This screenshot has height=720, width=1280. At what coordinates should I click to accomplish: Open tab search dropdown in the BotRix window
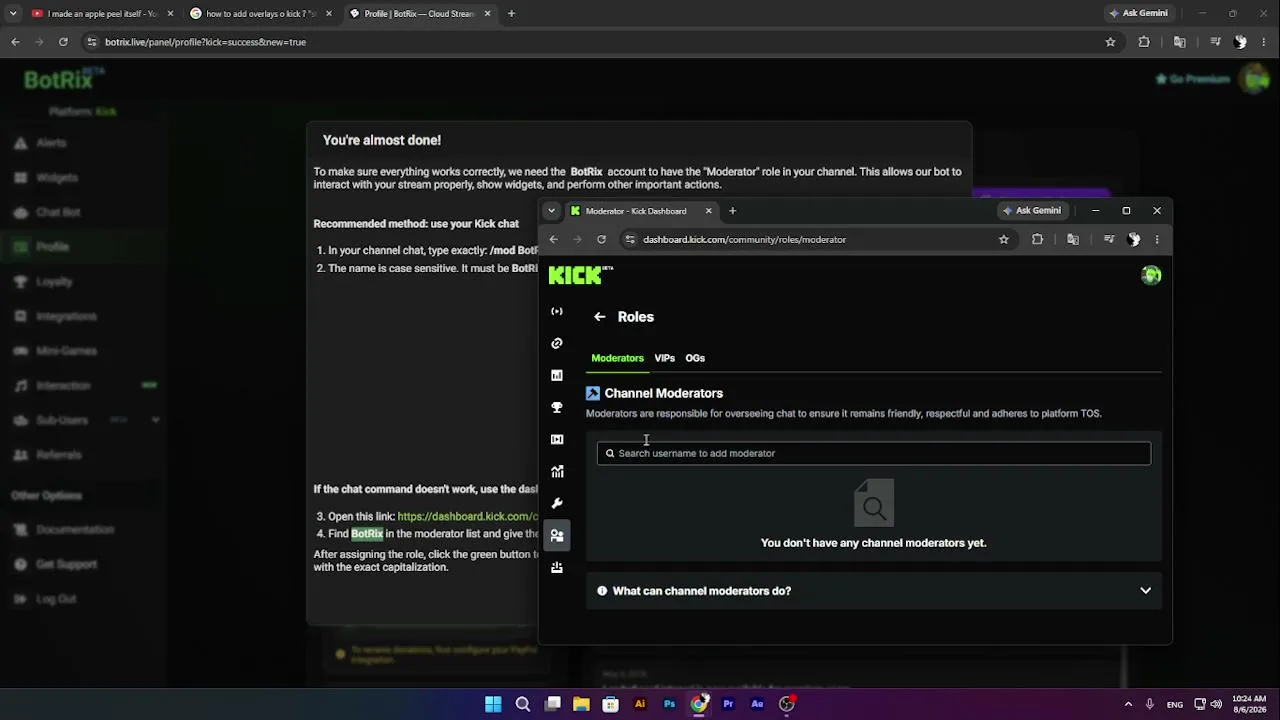coord(12,14)
